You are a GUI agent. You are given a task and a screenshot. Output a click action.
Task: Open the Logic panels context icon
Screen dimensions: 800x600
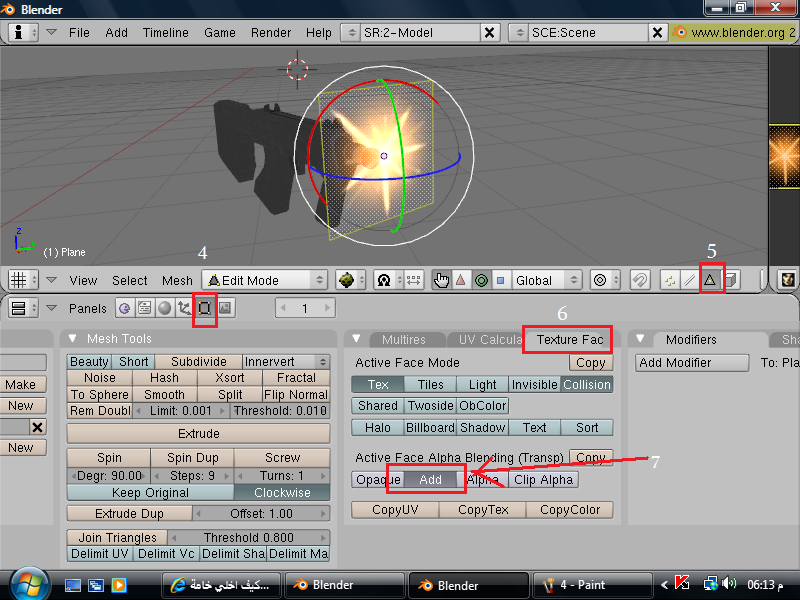[125, 308]
